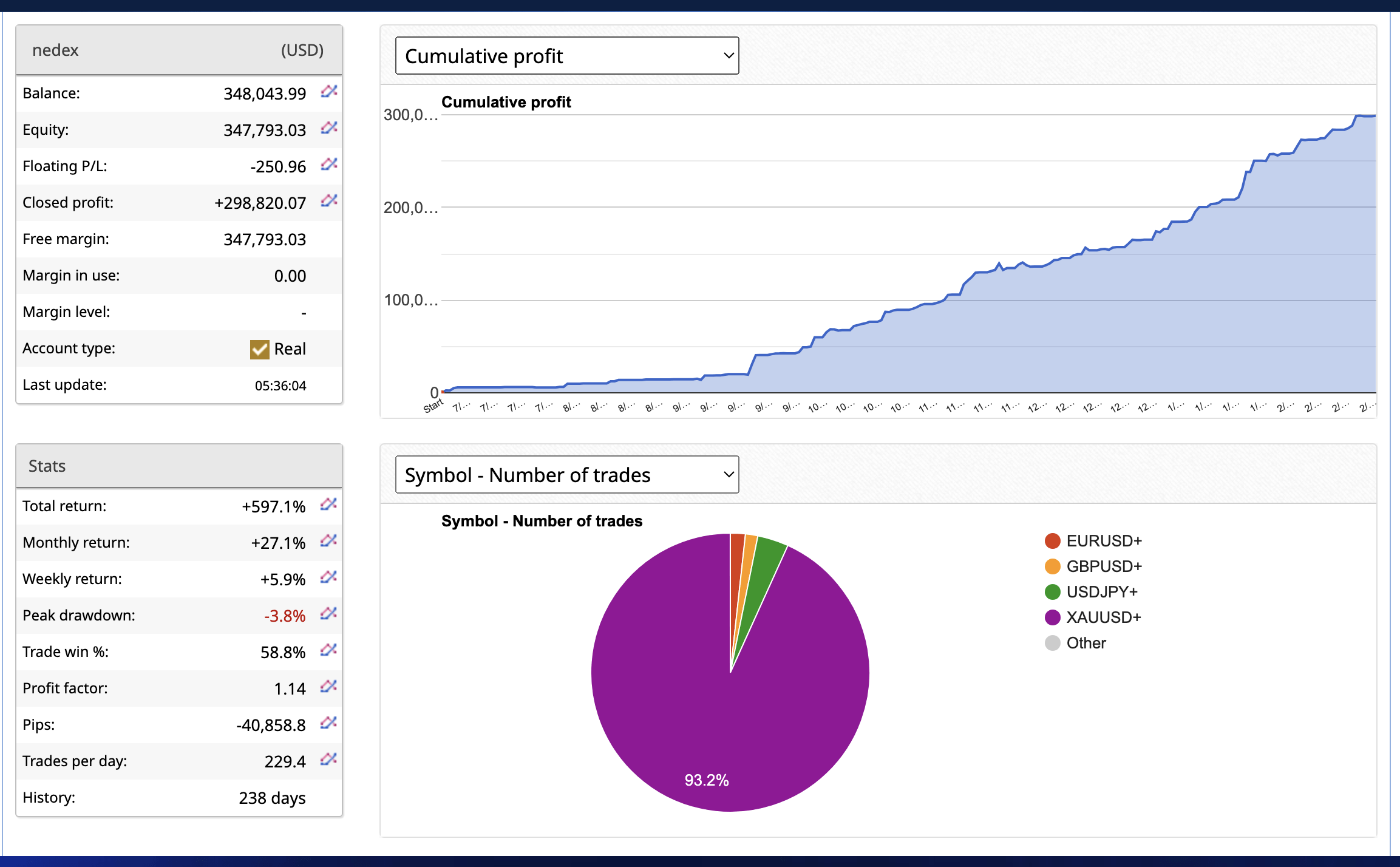
Task: Click the Trades per day chart icon
Action: coord(328,760)
